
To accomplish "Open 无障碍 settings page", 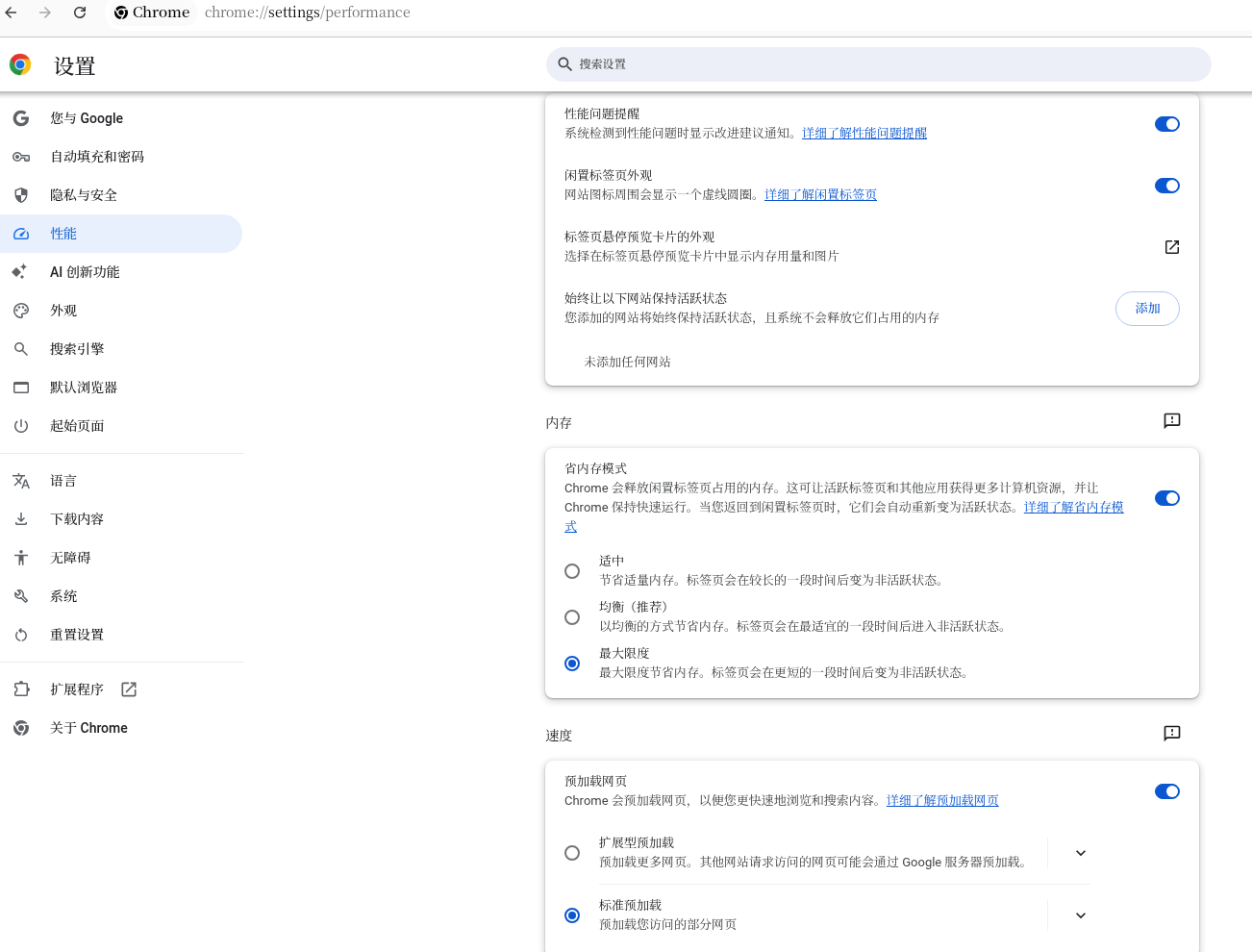I will pos(121,558).
